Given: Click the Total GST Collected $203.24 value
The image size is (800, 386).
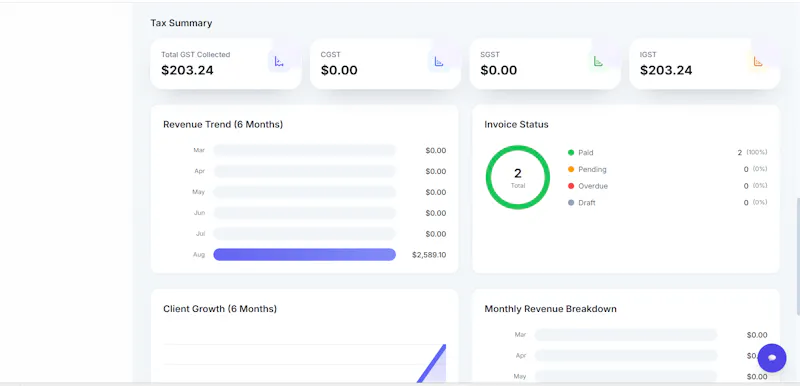Looking at the screenshot, I should [x=187, y=70].
